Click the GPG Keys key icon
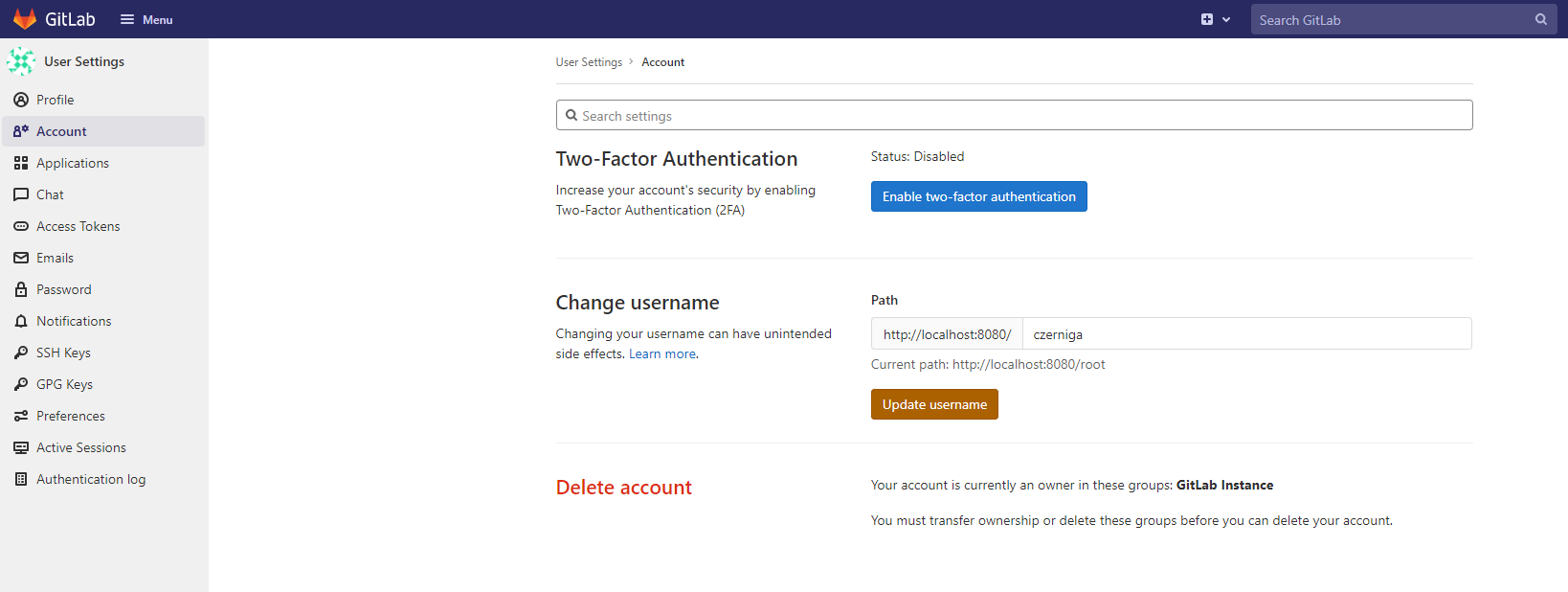 [21, 384]
